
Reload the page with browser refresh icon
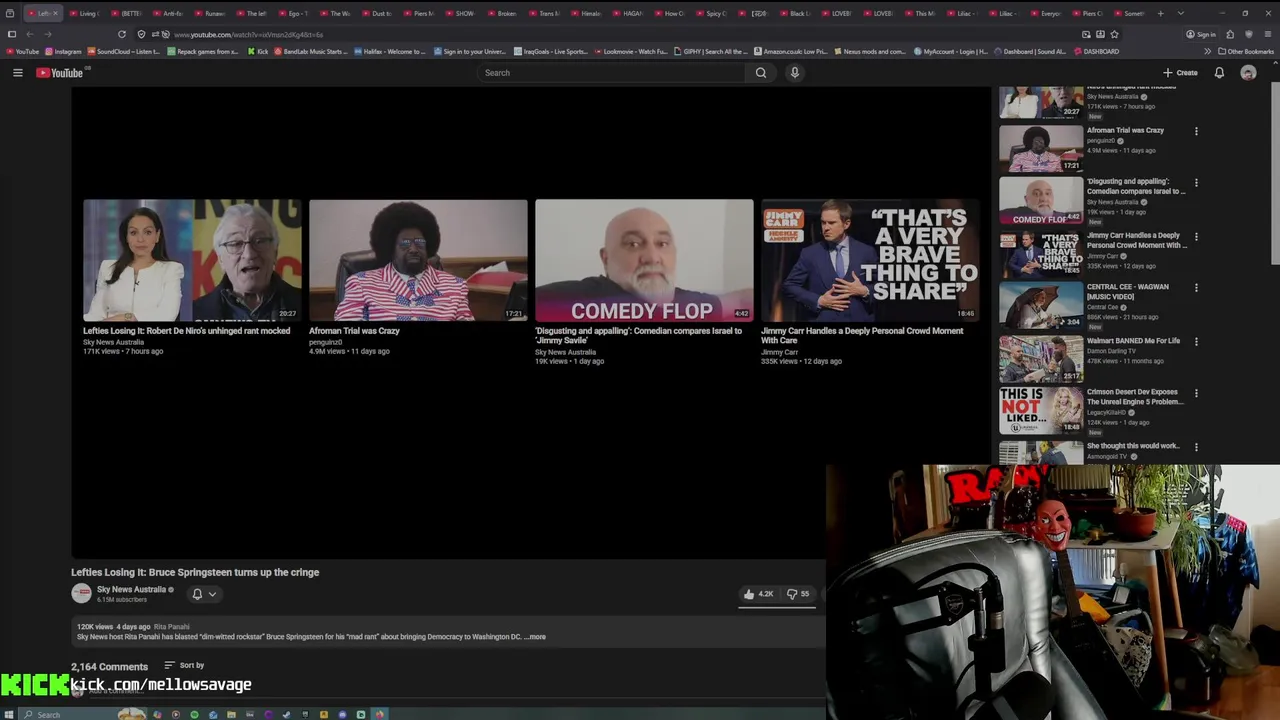pyautogui.click(x=122, y=34)
